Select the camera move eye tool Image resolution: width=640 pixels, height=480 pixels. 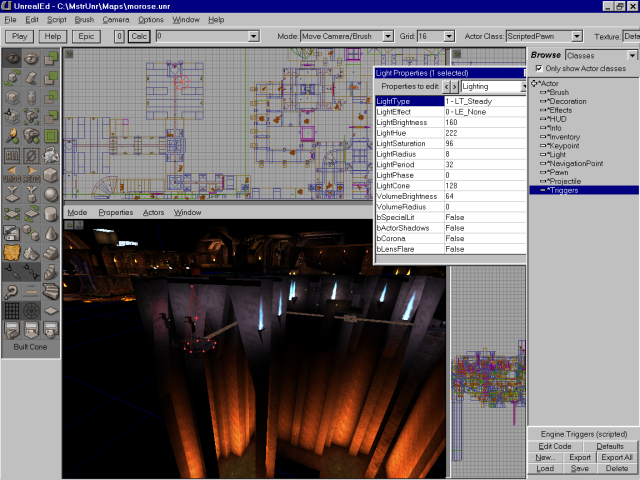coord(13,59)
